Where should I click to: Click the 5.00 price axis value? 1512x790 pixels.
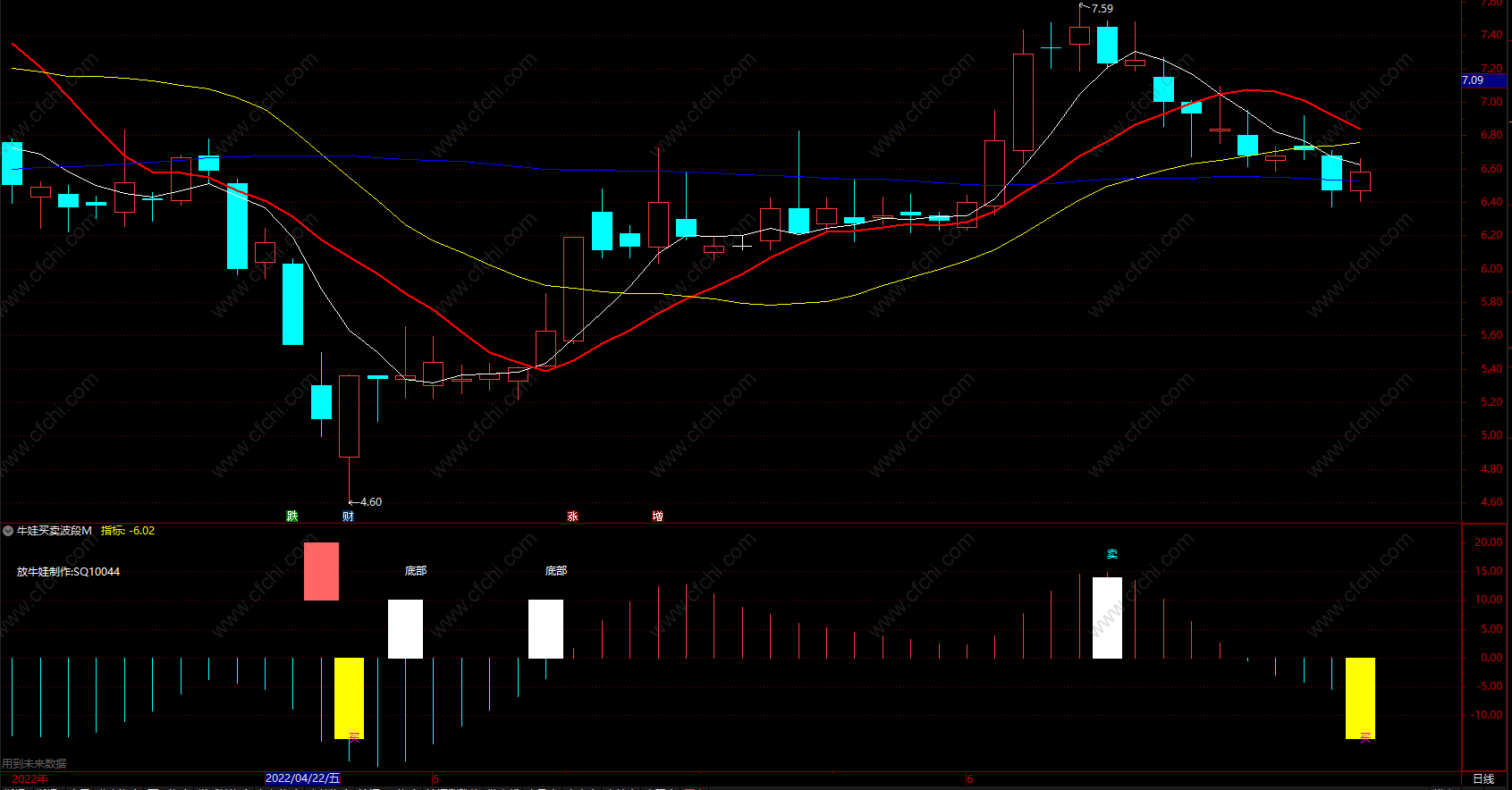[x=1491, y=435]
